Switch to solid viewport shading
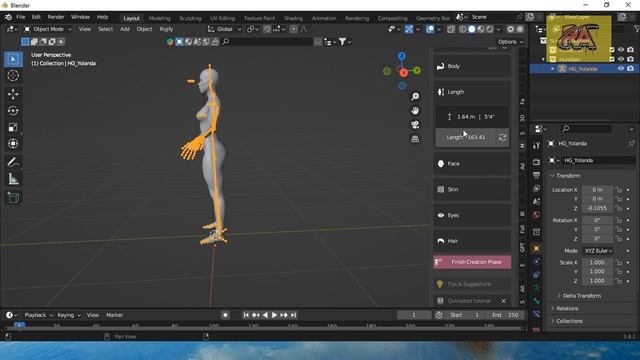Screen dimensions: 640x360 [471, 29]
